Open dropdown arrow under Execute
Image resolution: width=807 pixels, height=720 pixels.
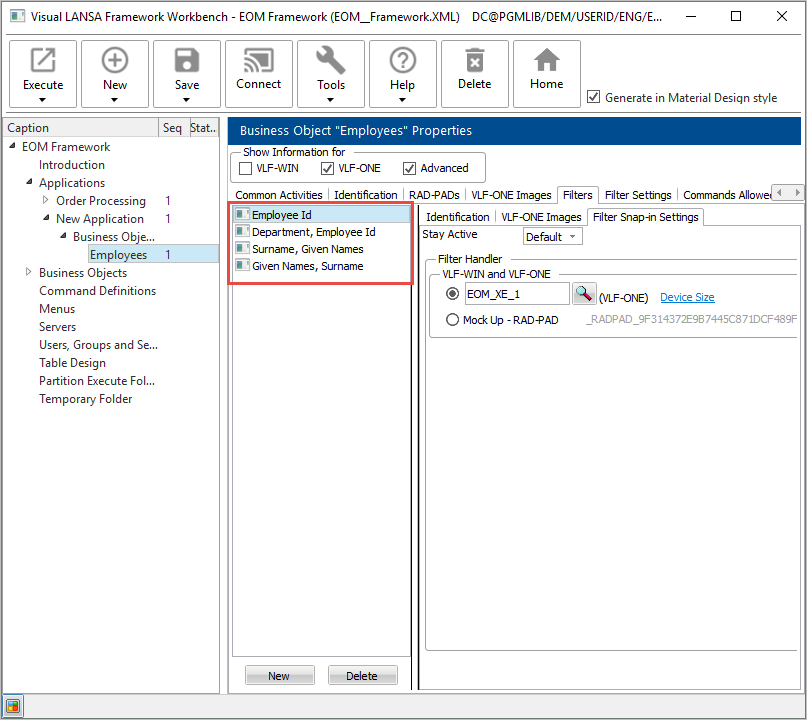43,100
